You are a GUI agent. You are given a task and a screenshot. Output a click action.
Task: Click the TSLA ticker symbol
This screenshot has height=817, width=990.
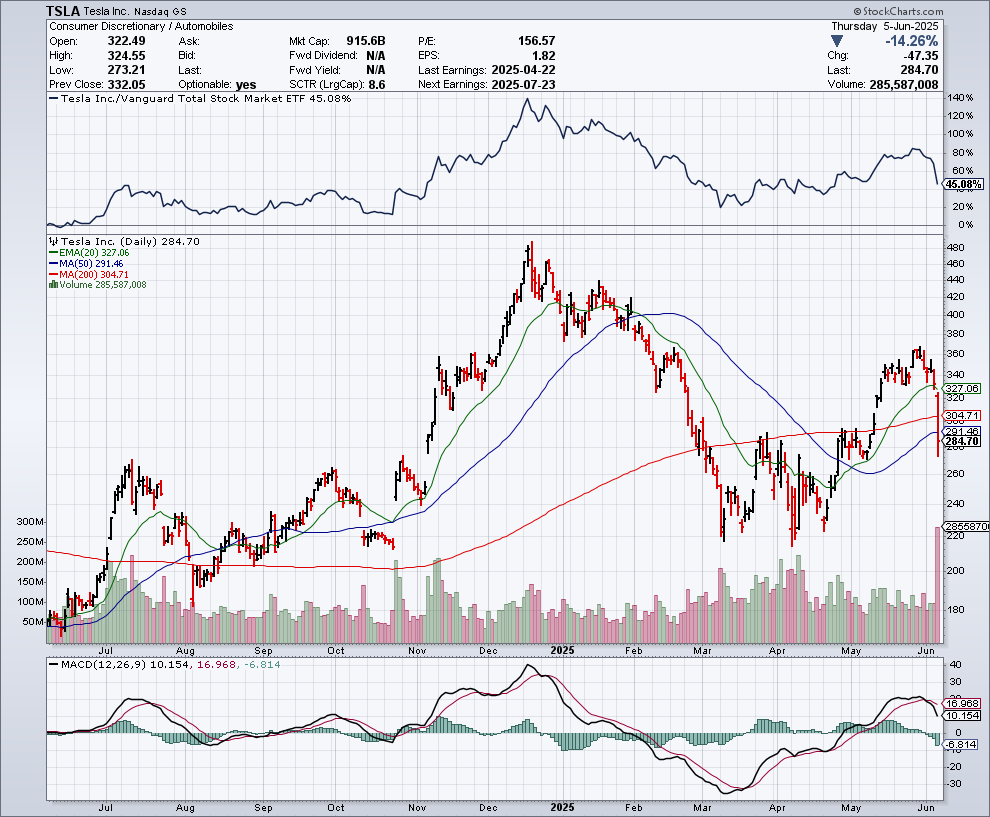63,11
